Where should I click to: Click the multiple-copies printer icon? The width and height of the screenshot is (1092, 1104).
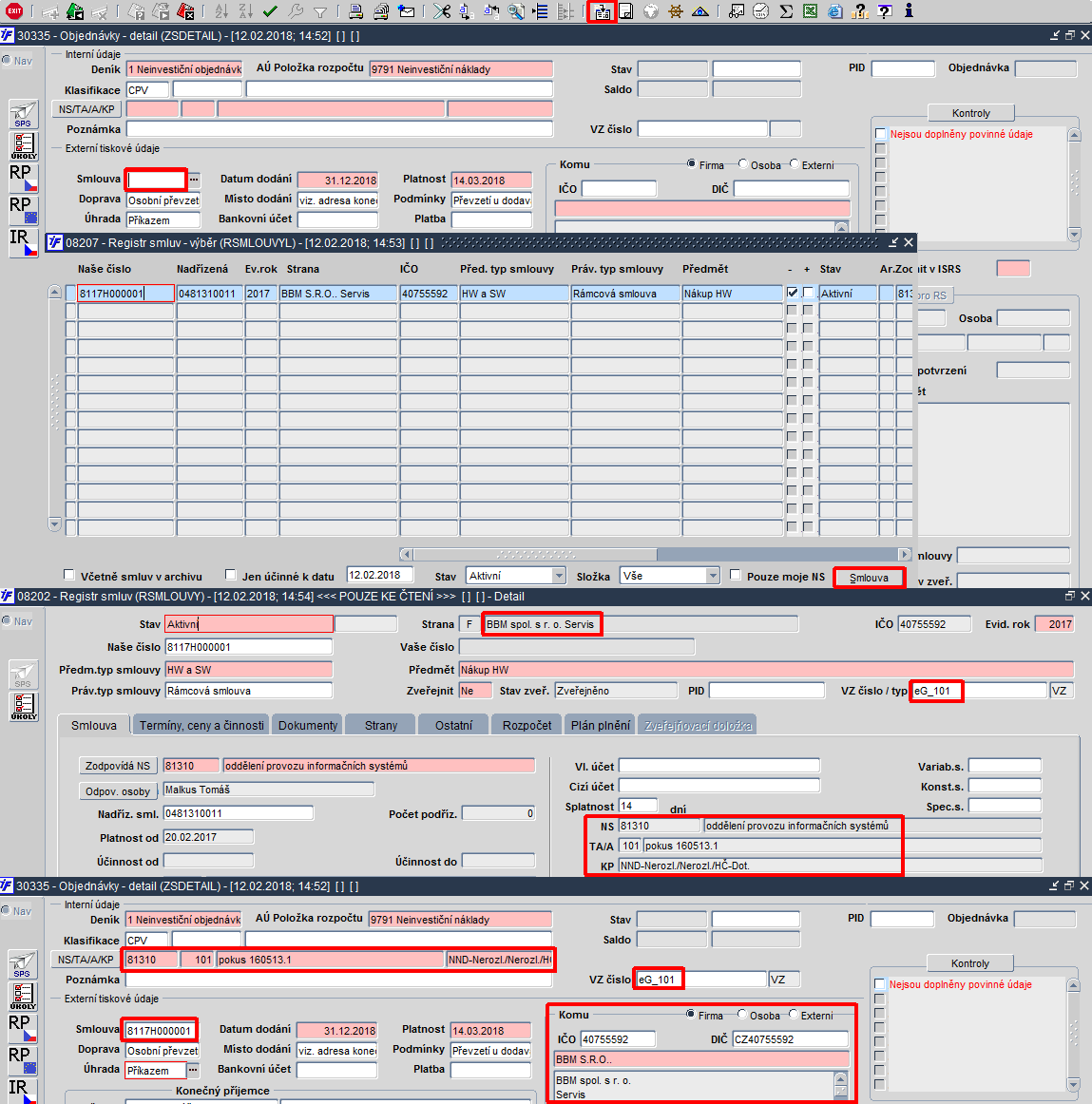(381, 11)
